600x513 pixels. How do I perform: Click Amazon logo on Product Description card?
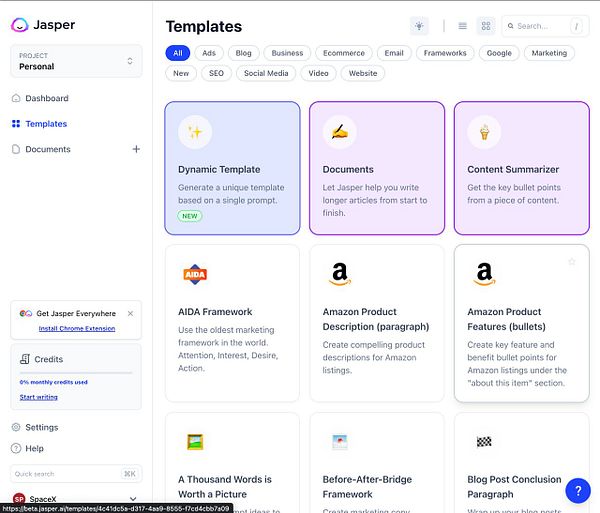(x=340, y=274)
